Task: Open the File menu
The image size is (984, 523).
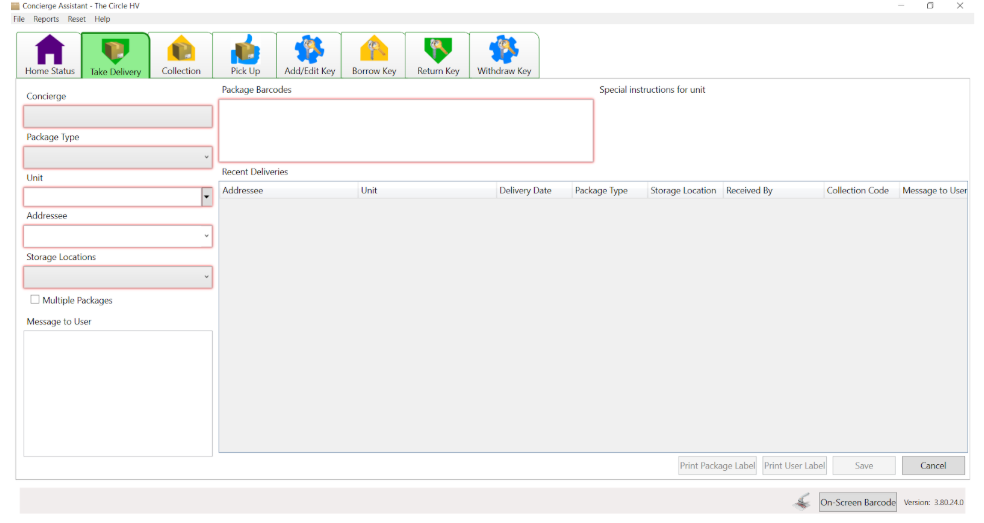Action: point(19,19)
